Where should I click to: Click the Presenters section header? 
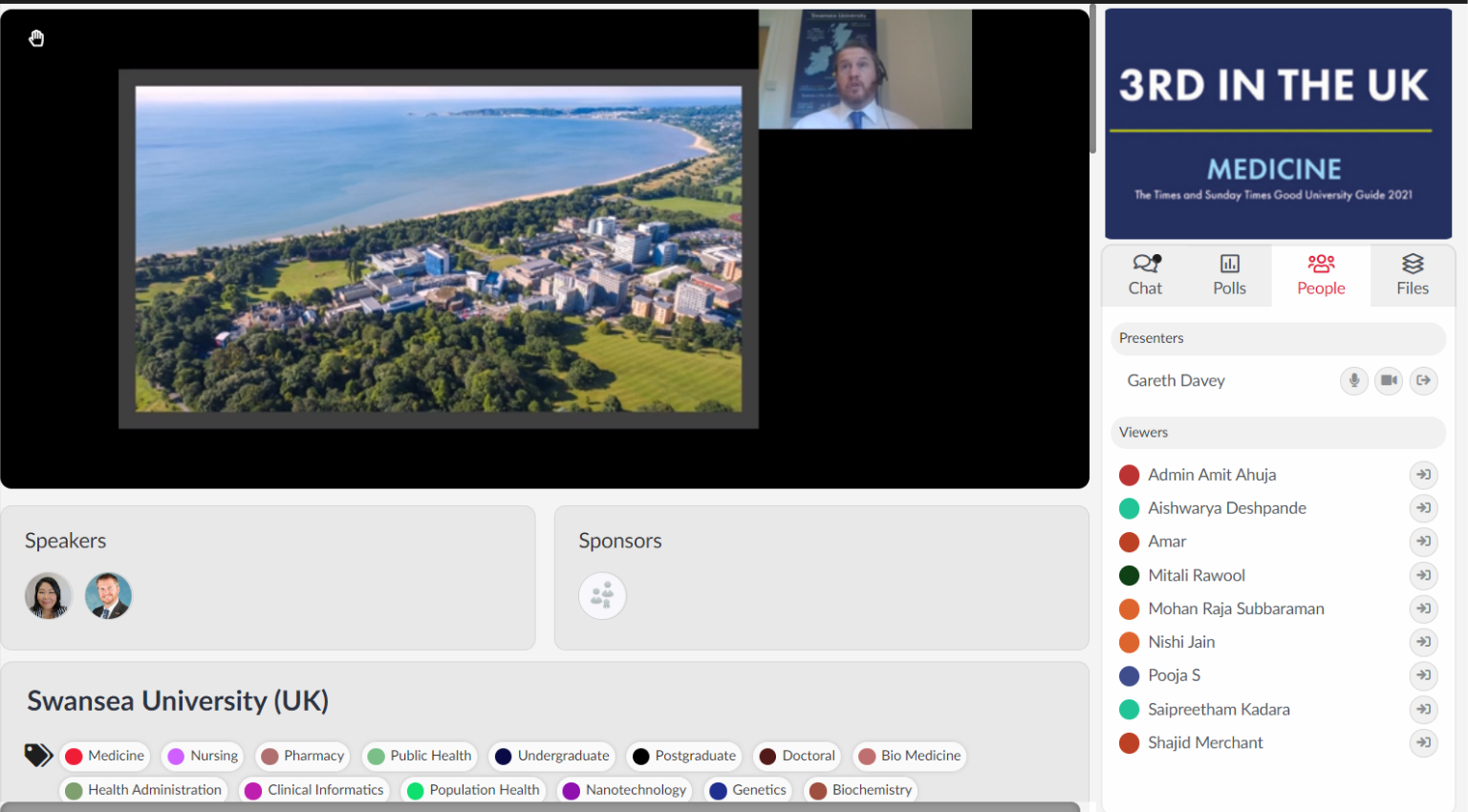coord(1278,338)
